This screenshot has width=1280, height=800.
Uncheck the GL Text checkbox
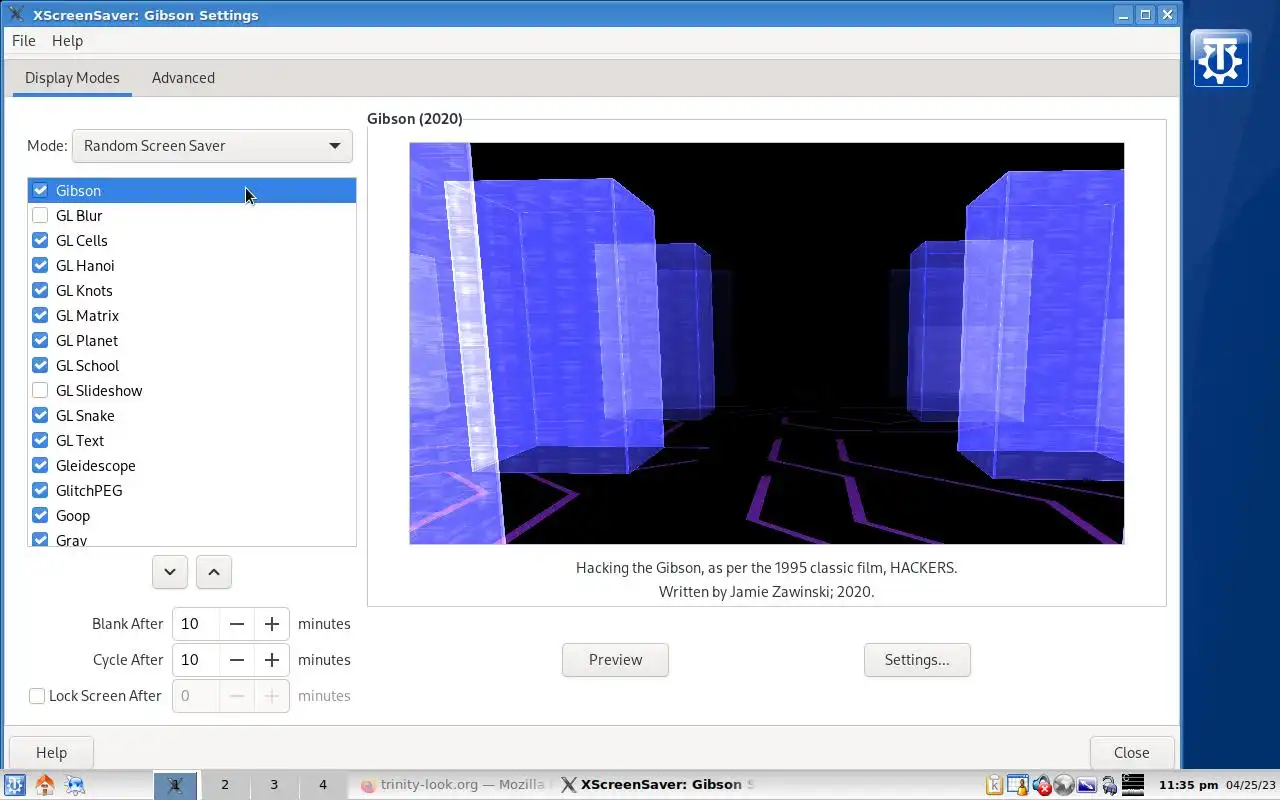pos(40,440)
